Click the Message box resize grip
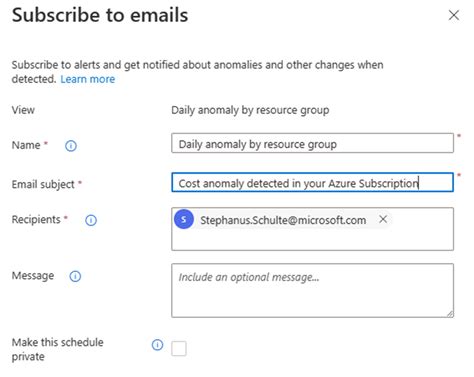This screenshot has height=377, width=474. (x=450, y=314)
